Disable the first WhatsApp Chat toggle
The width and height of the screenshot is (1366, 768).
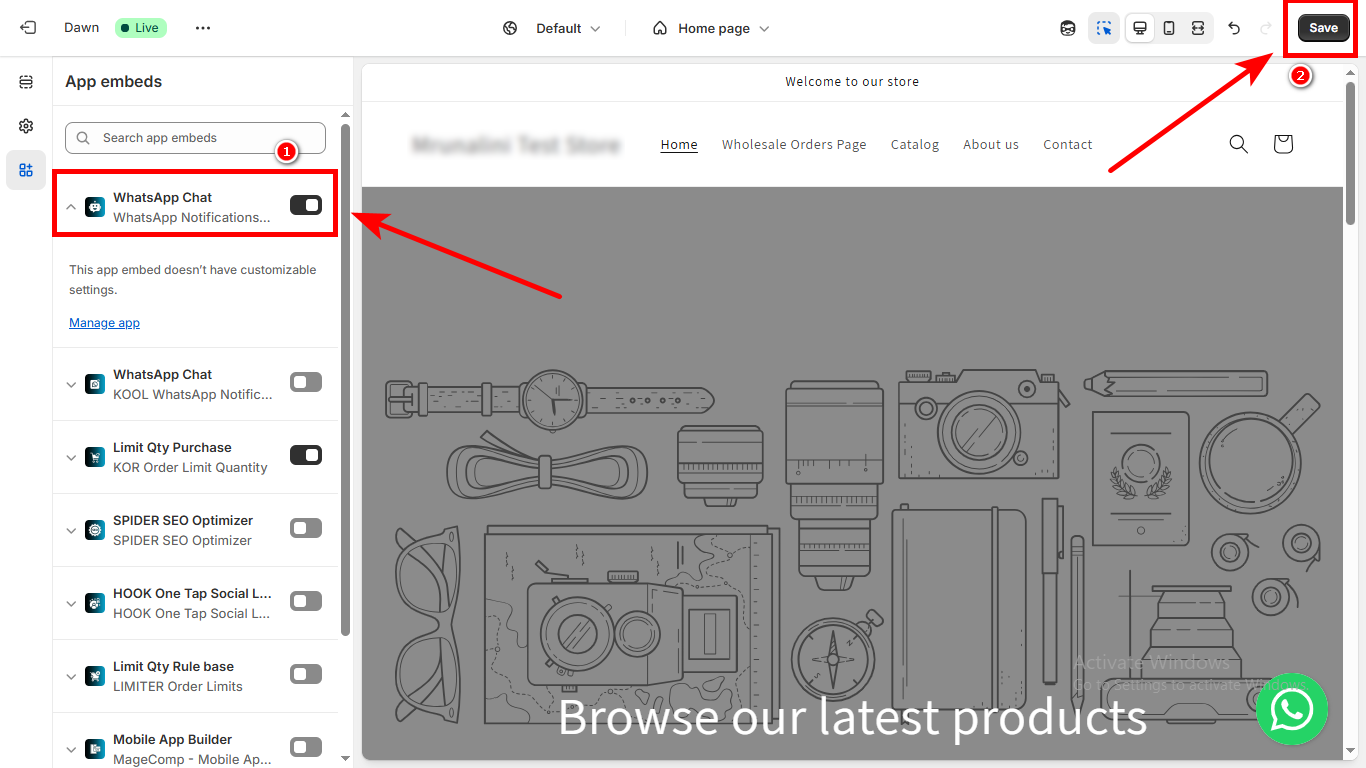coord(306,205)
